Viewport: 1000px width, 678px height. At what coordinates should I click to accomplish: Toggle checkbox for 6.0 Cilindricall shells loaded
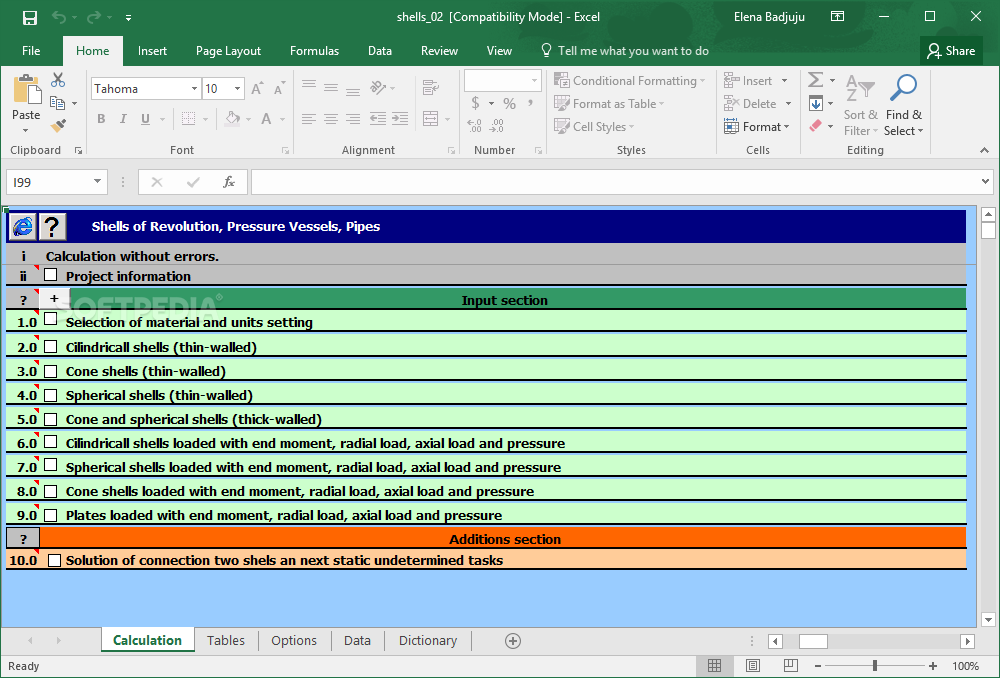click(x=50, y=442)
